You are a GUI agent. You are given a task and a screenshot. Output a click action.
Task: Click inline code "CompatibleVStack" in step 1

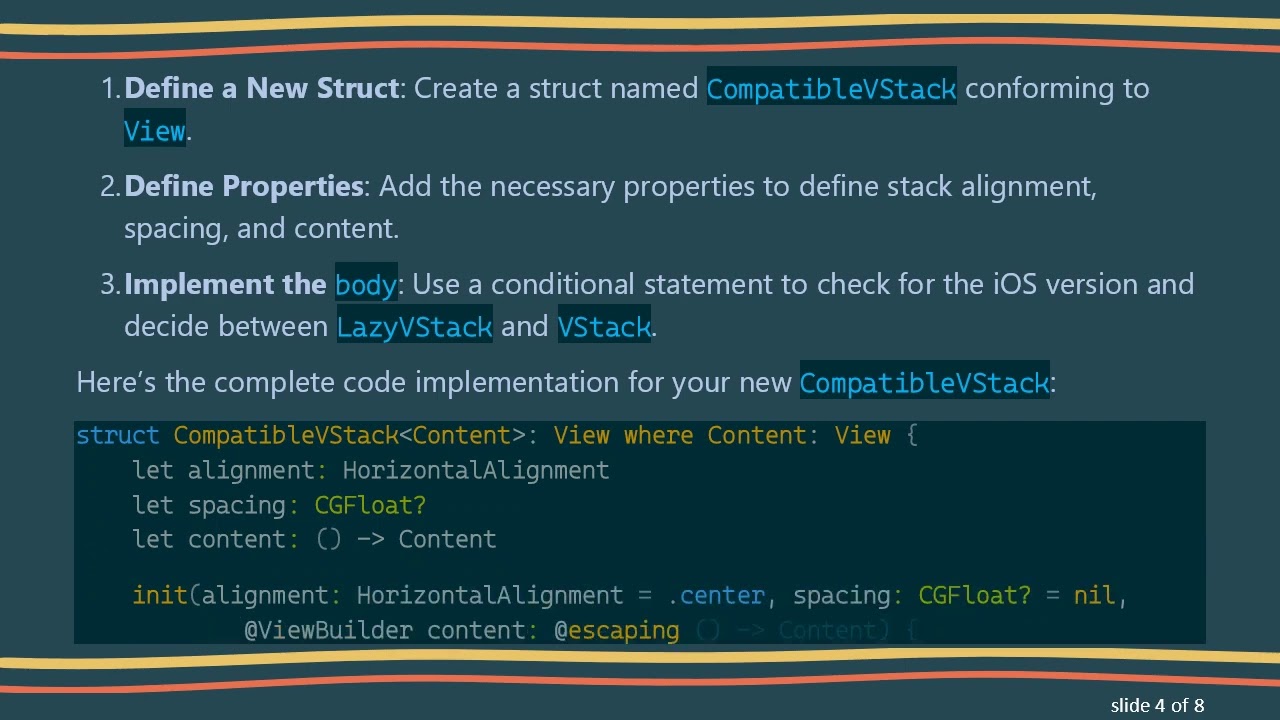(x=832, y=89)
